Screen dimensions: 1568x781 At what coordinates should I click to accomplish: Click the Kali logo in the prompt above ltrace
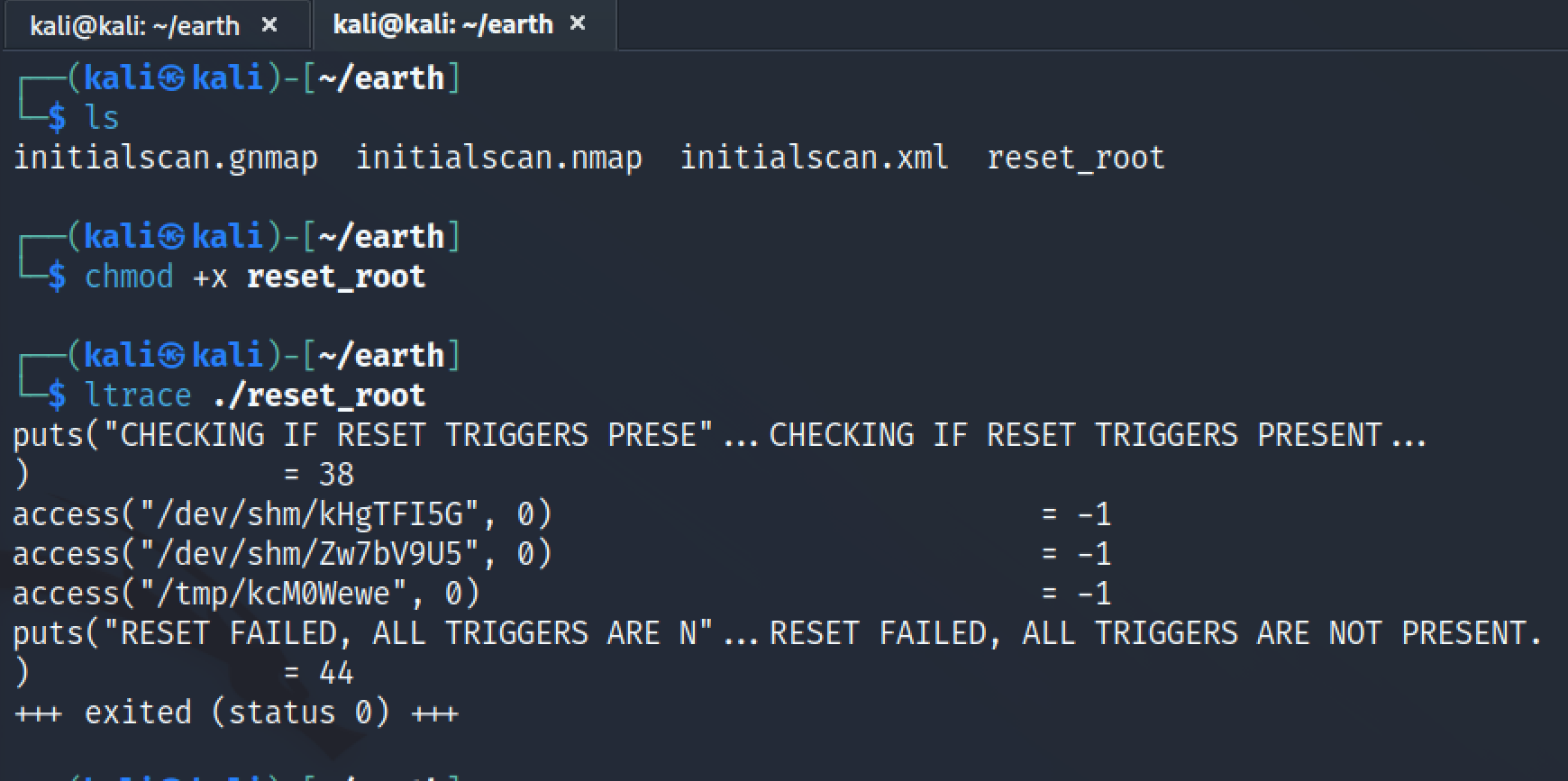pos(171,356)
